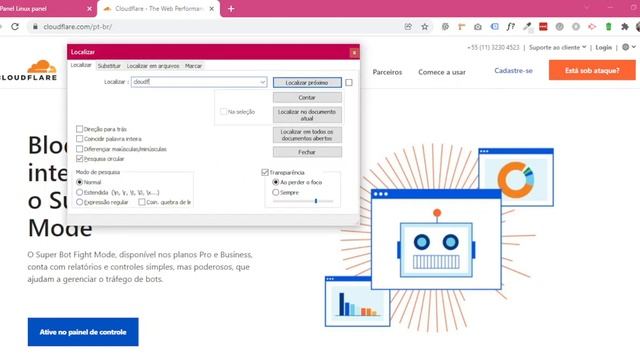
Task: Select the Normal search mode radio
Action: 80,182
